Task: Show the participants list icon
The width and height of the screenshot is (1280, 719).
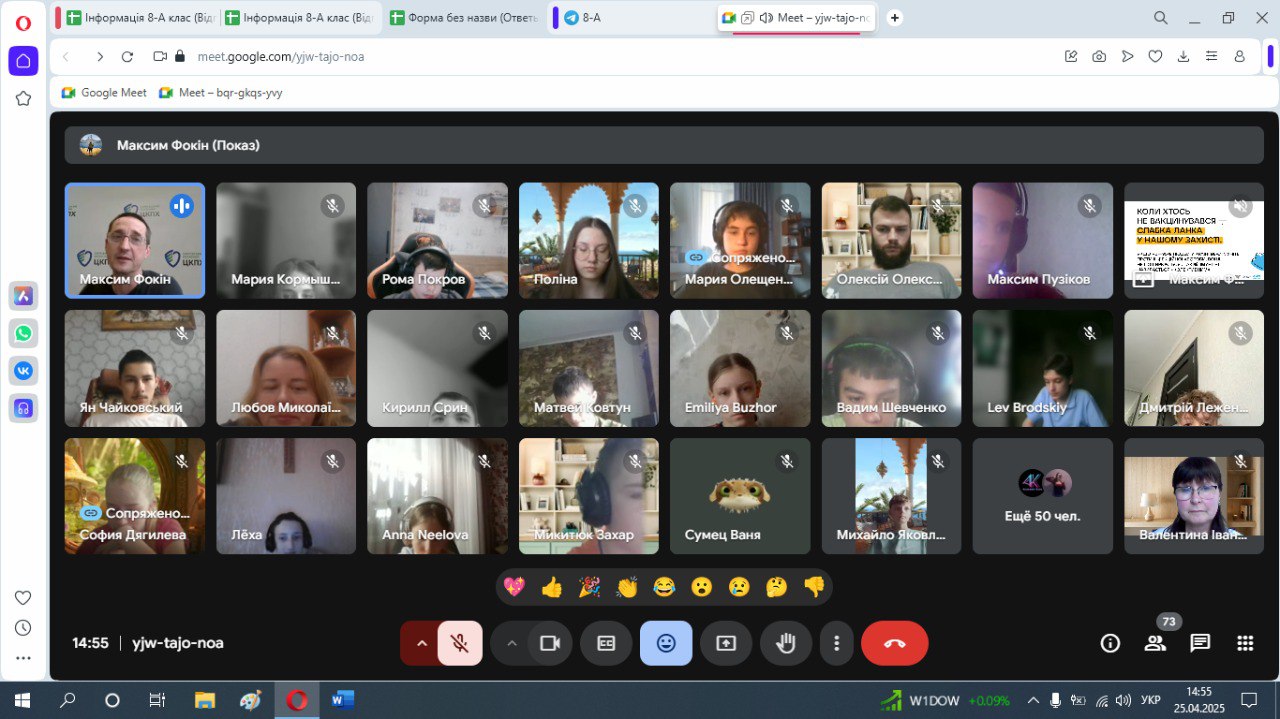Action: [x=1155, y=643]
